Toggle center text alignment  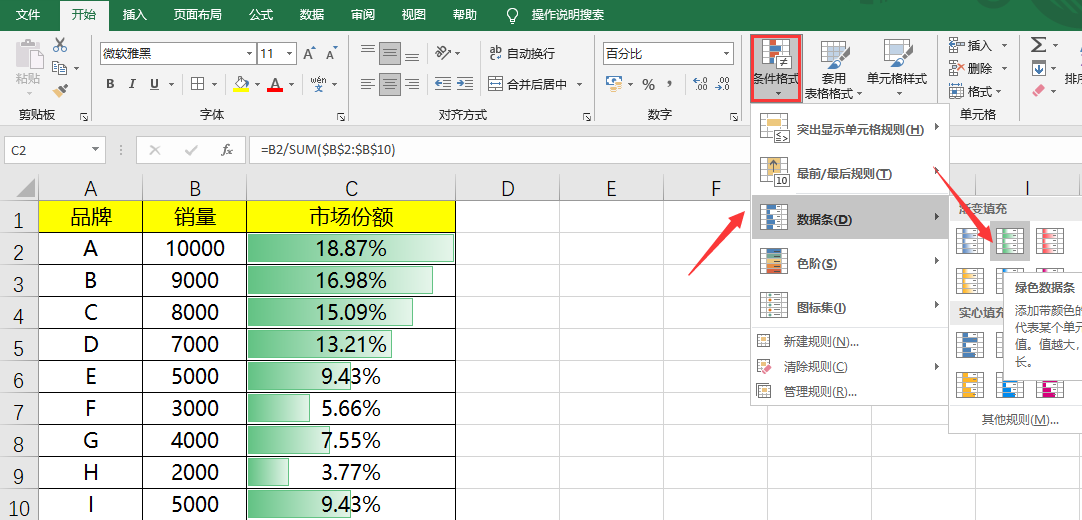(x=391, y=84)
